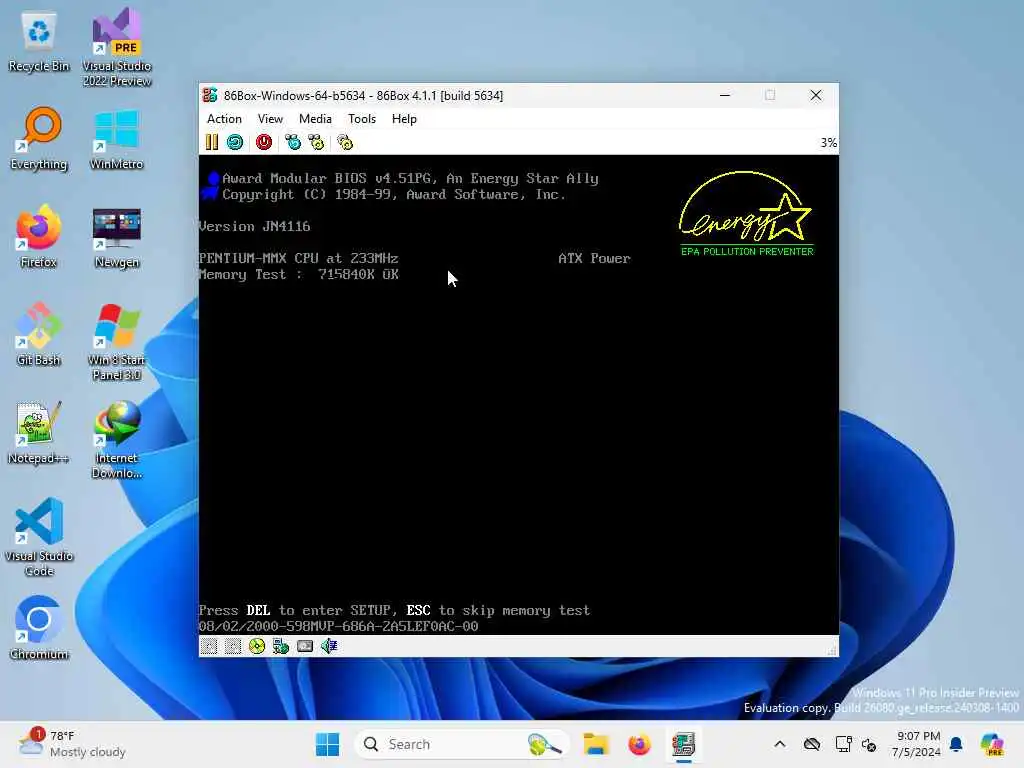Click the 86Box title bar app icon
1024x768 pixels.
pos(210,95)
